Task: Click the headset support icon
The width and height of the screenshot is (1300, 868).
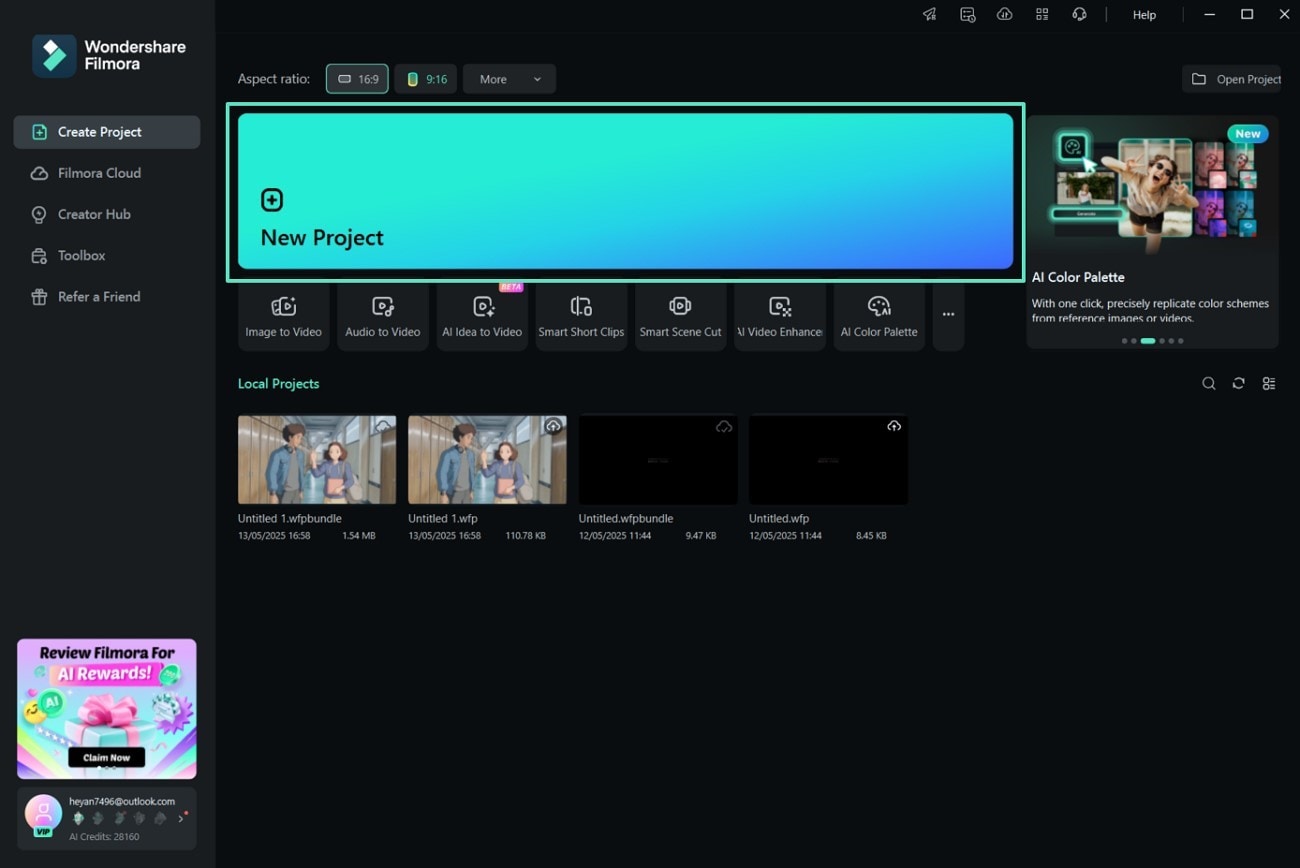Action: (1079, 14)
